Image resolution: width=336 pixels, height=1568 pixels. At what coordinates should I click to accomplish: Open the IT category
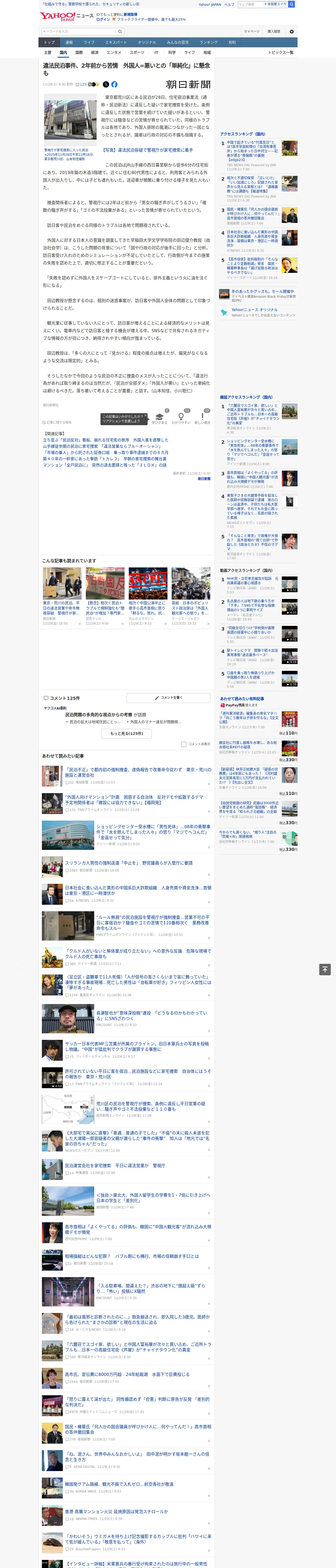[x=156, y=52]
